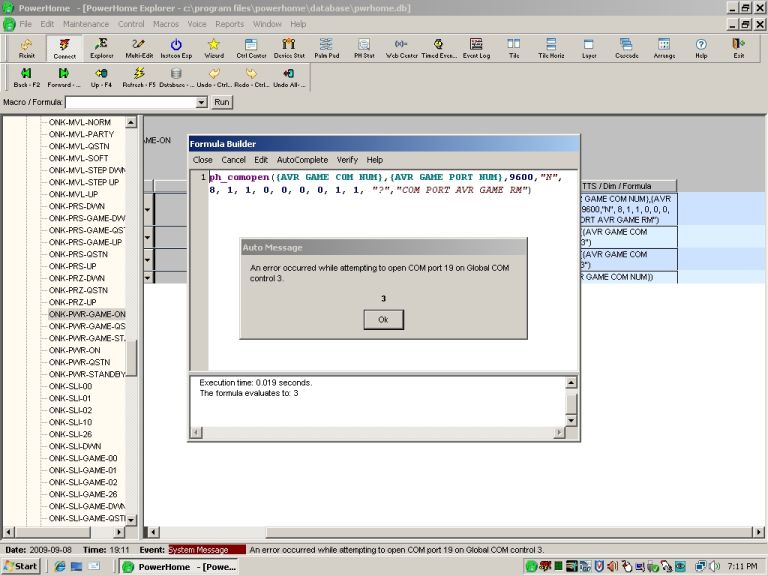
Task: Click the TTS / Dim / Formula column header
Action: click(628, 186)
